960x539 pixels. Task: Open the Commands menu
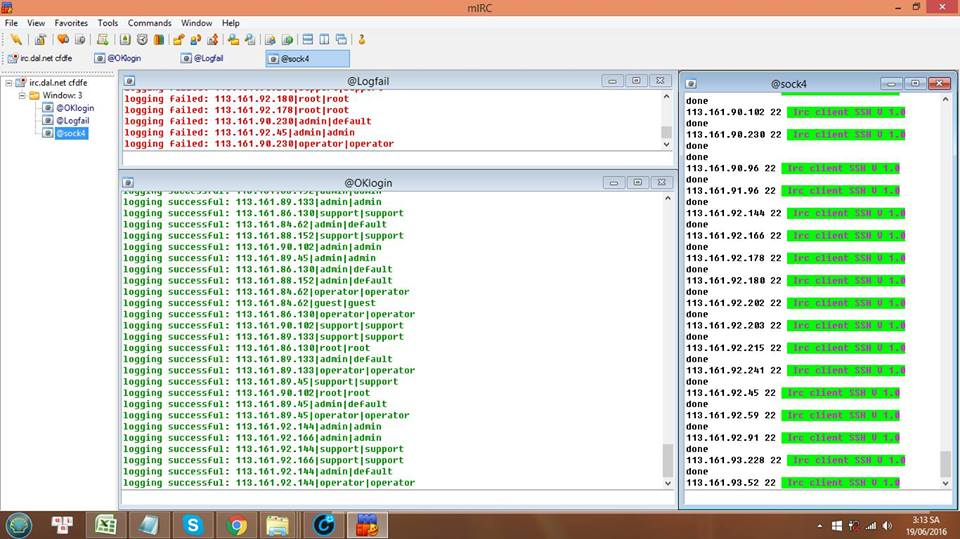tap(149, 22)
